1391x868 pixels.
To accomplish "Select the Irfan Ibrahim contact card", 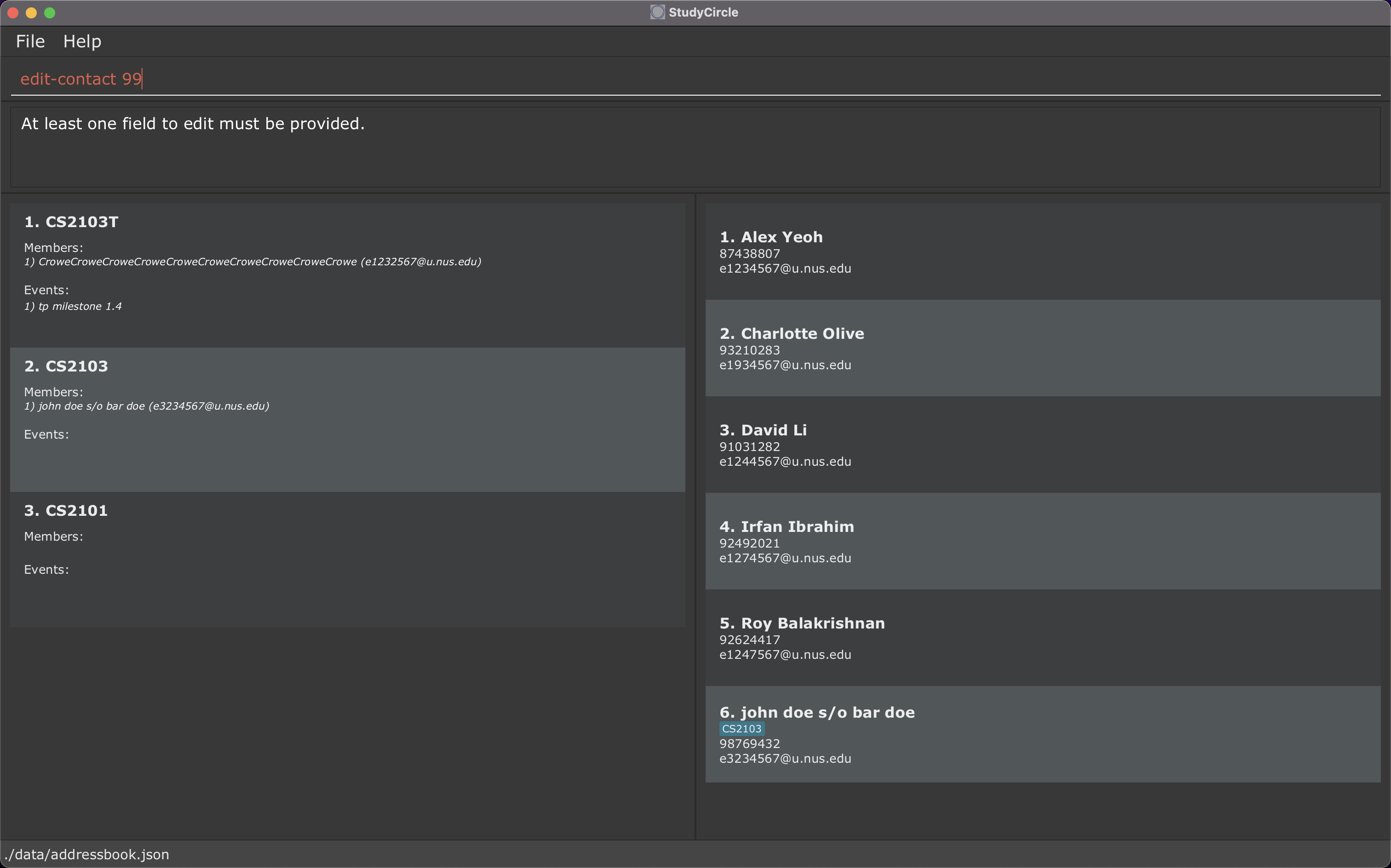I will coord(1042,541).
